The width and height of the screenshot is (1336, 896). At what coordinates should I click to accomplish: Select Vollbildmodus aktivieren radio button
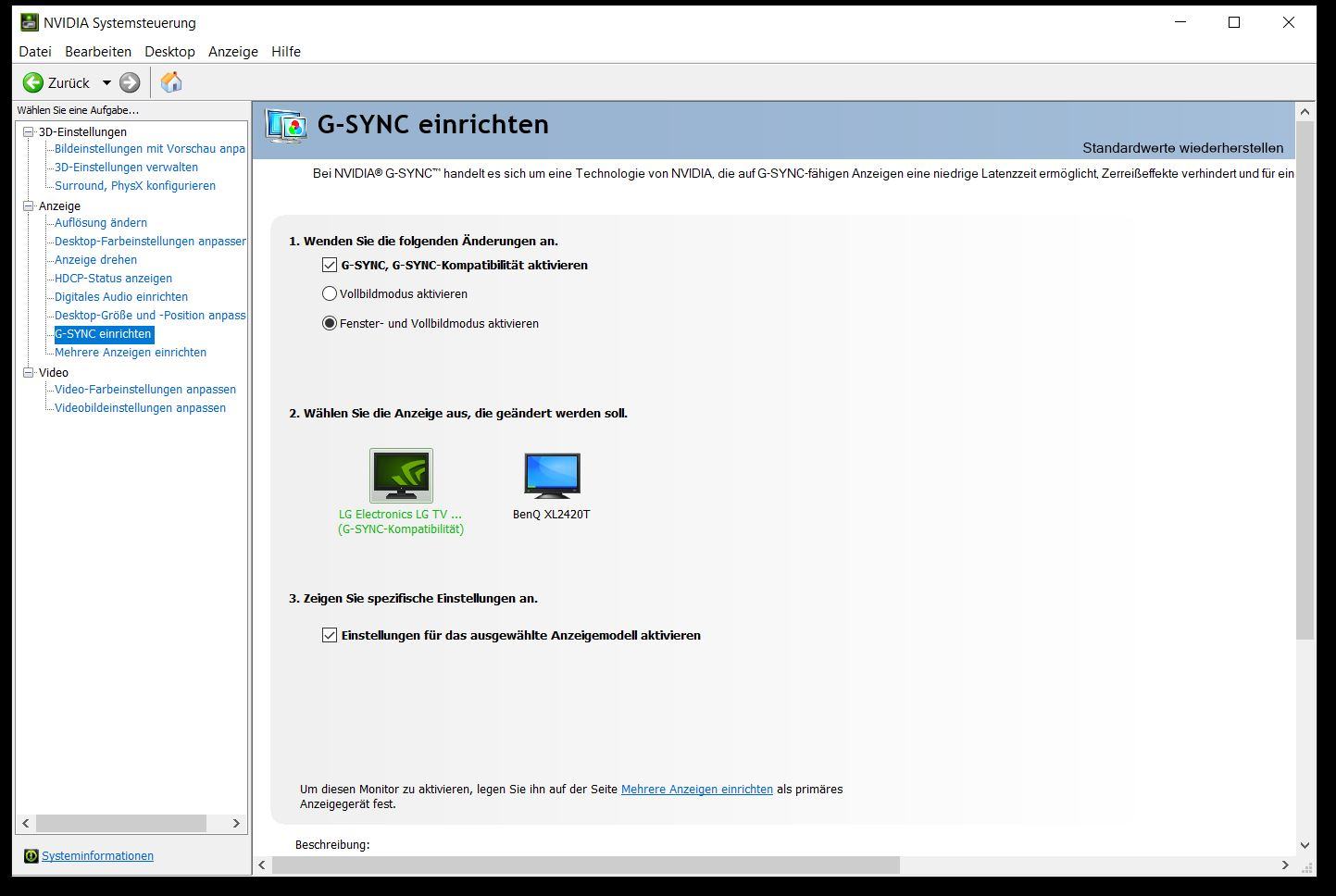329,293
